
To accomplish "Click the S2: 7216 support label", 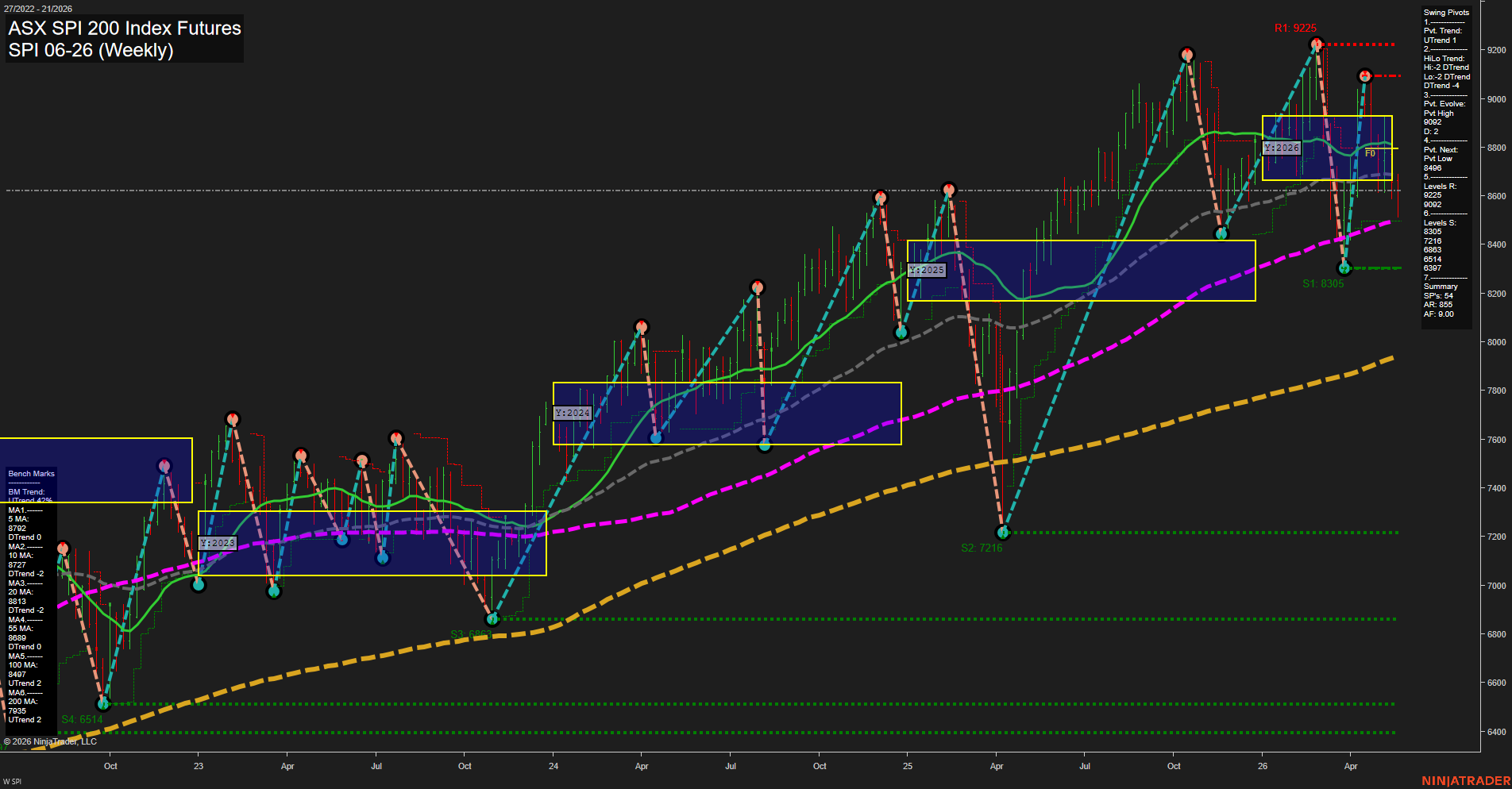I will coord(982,548).
